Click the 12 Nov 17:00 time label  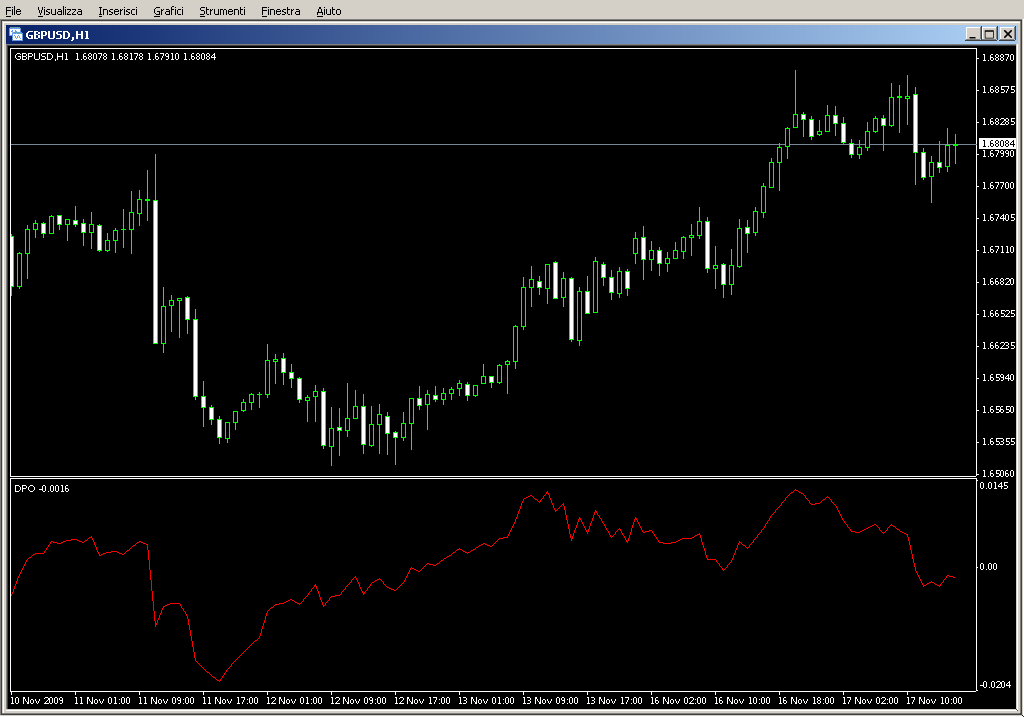click(422, 701)
